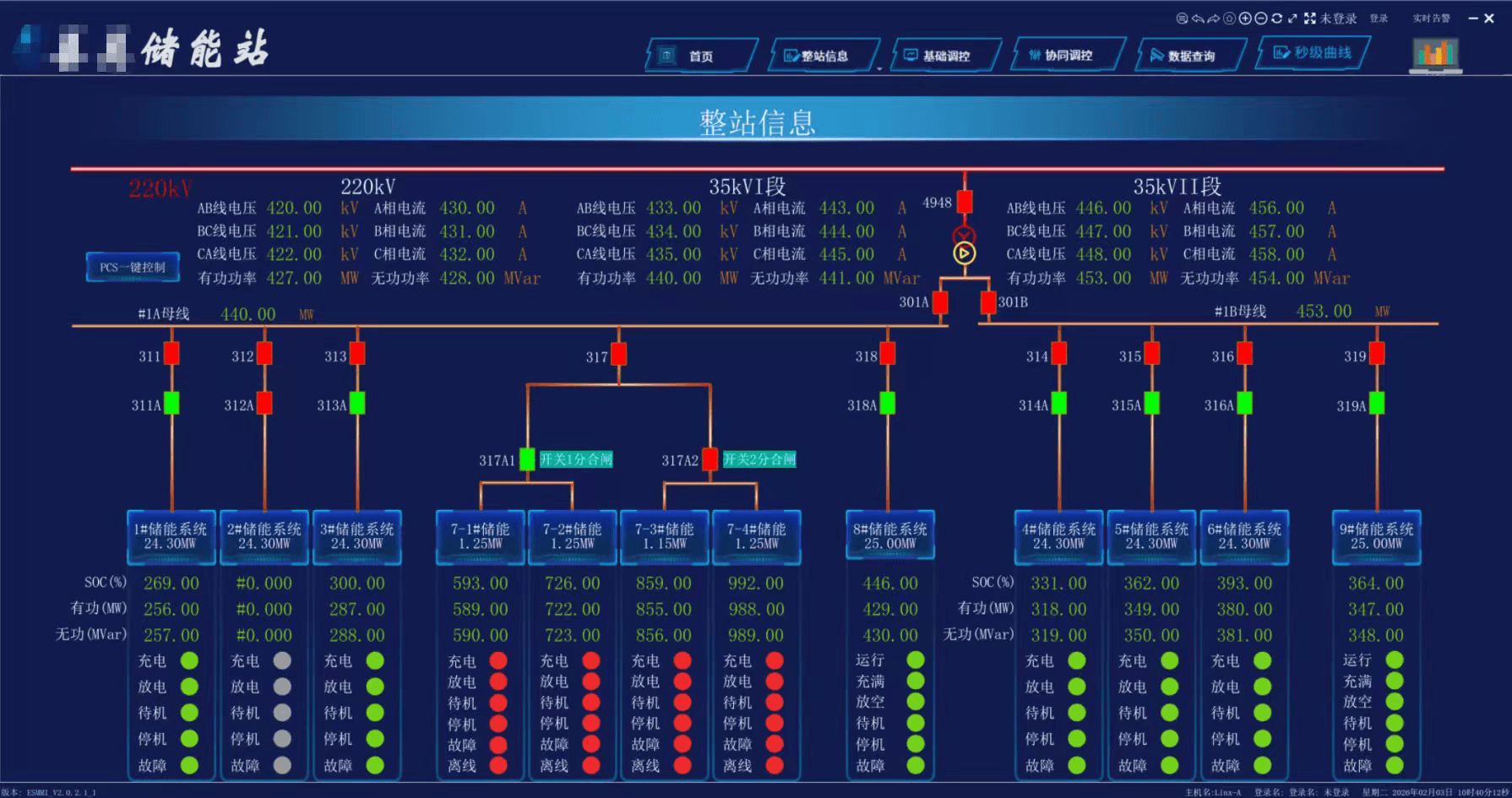
Task: Click the redo arrow icon
Action: click(x=1214, y=19)
